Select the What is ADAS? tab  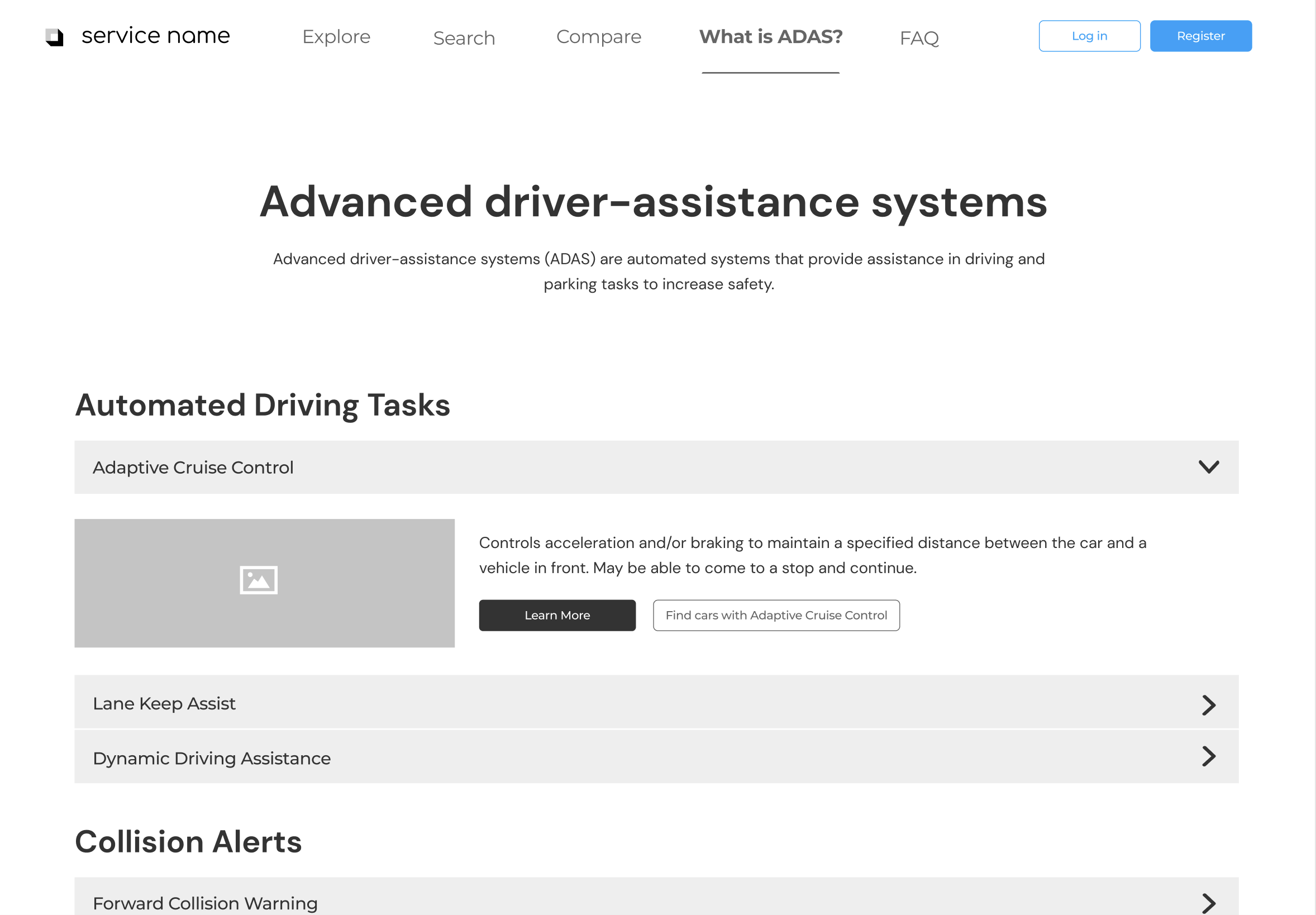point(771,37)
